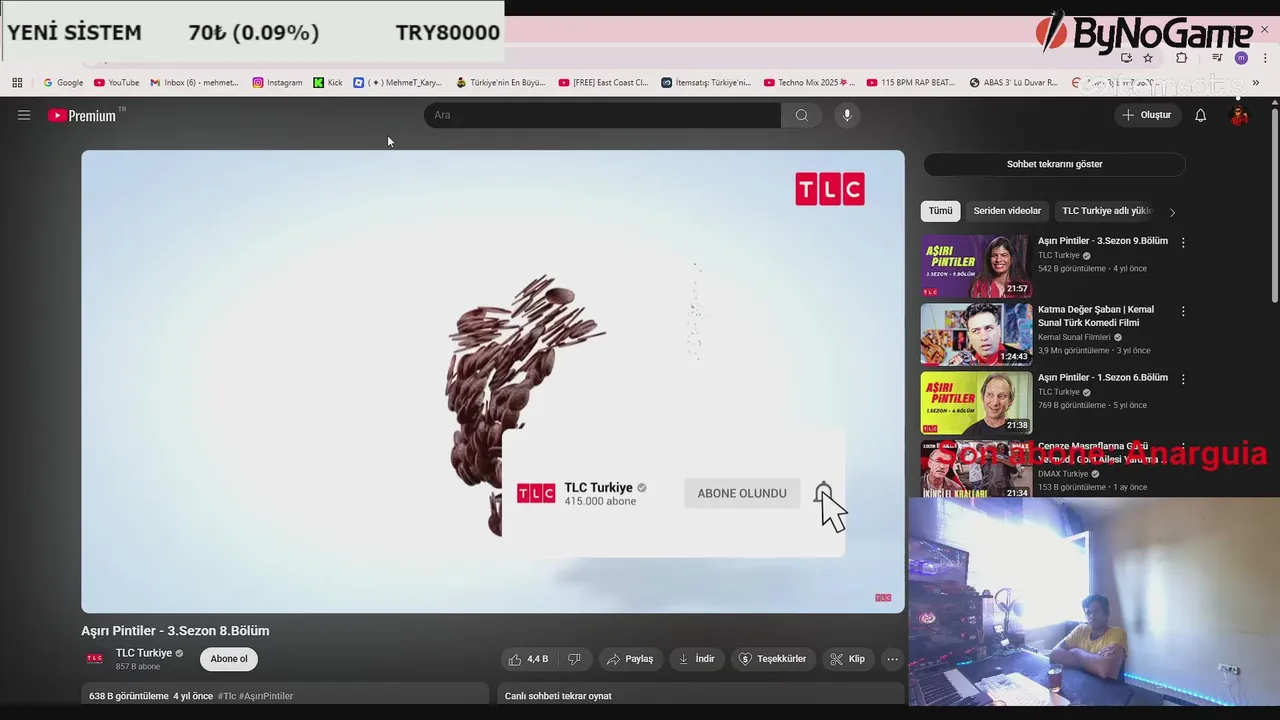Open the YouTube guide hamburger menu
The image size is (1280, 720).
24,115
